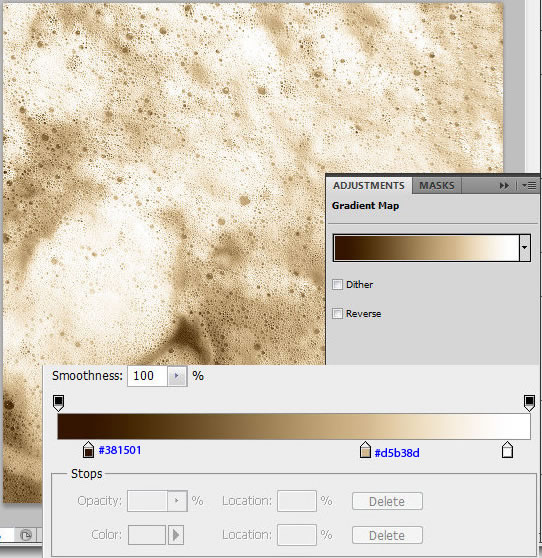The width and height of the screenshot is (542, 558).
Task: Open the gradient picker dropdown arrow
Action: tap(525, 248)
